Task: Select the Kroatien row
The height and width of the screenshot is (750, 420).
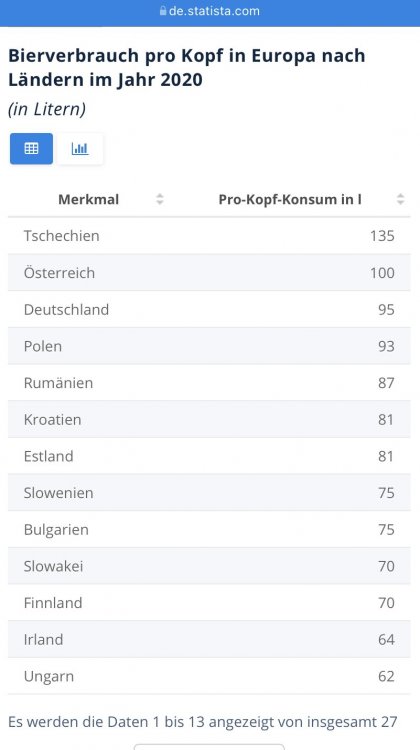Action: point(209,419)
